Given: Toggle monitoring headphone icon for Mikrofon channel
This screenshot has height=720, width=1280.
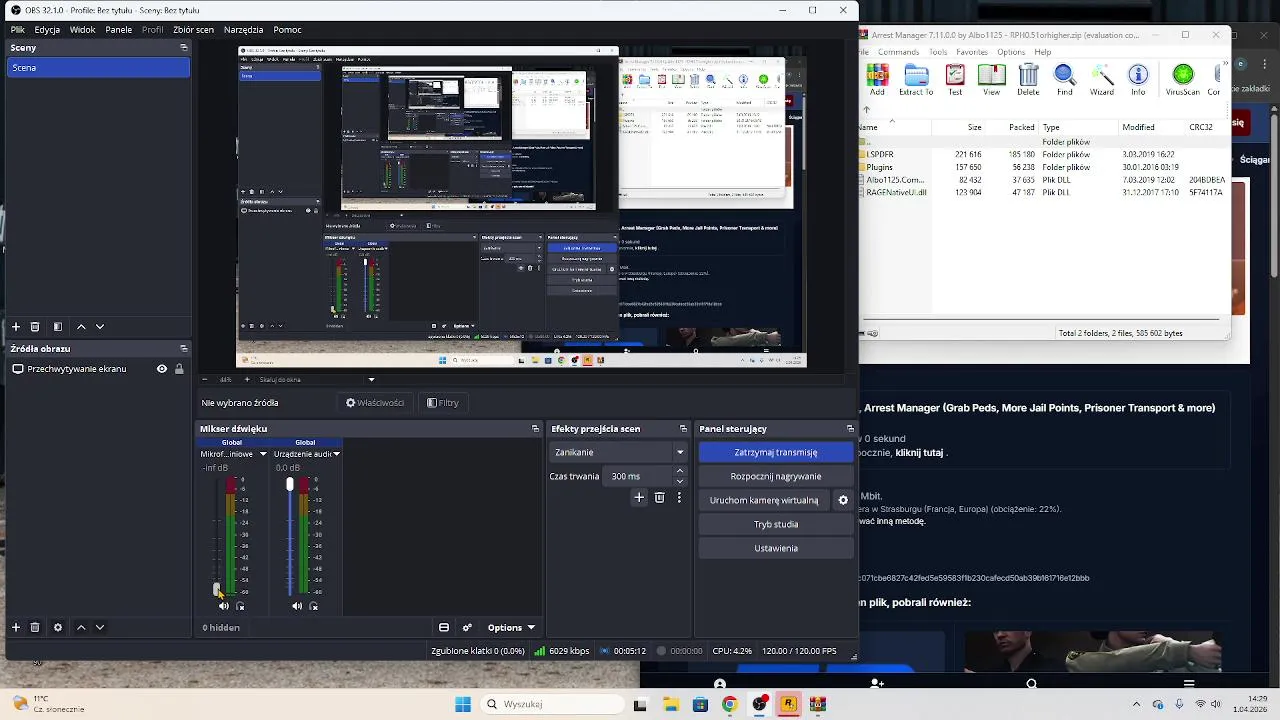Looking at the screenshot, I should pyautogui.click(x=240, y=606).
